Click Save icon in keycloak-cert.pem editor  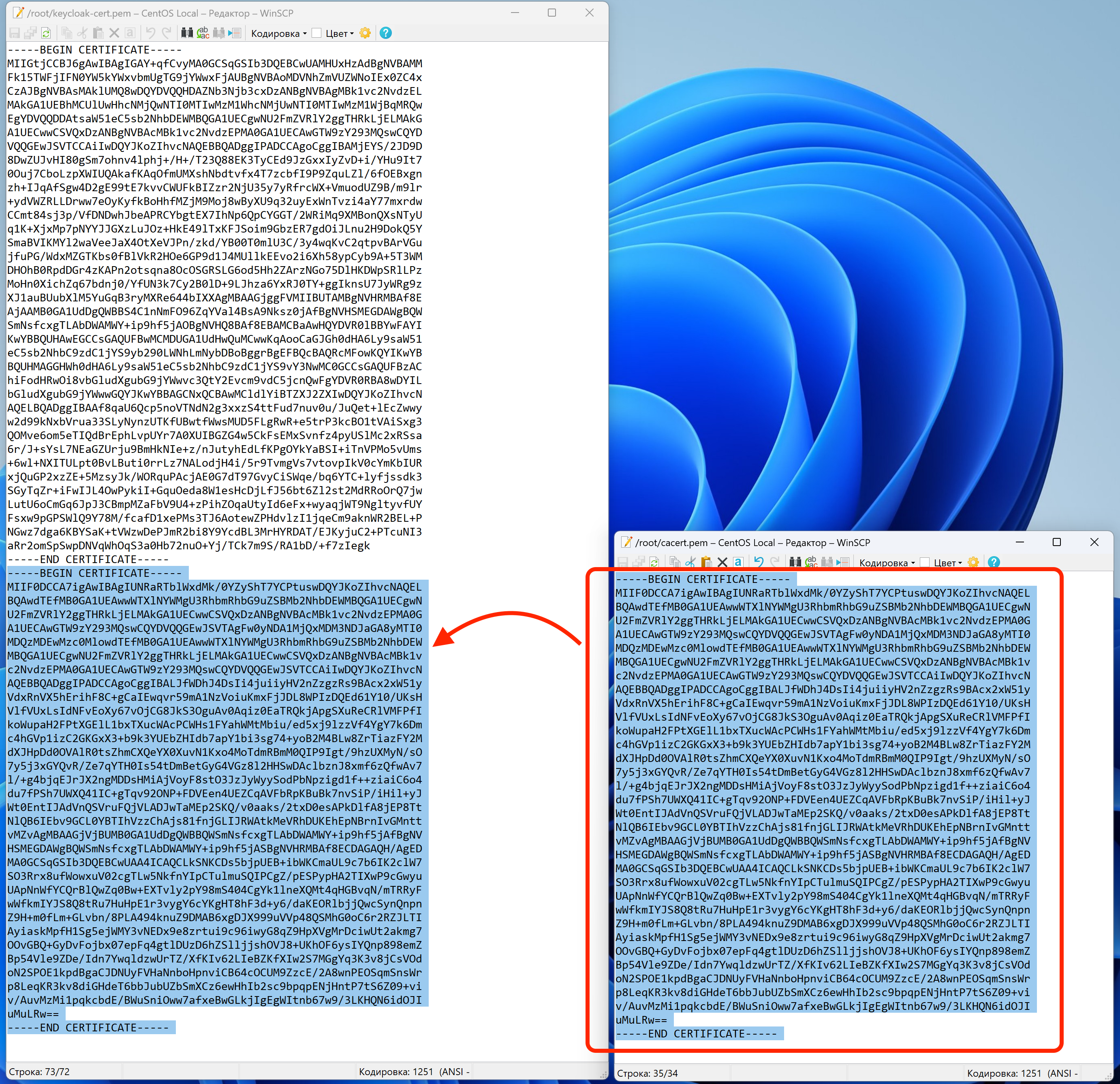tap(14, 33)
